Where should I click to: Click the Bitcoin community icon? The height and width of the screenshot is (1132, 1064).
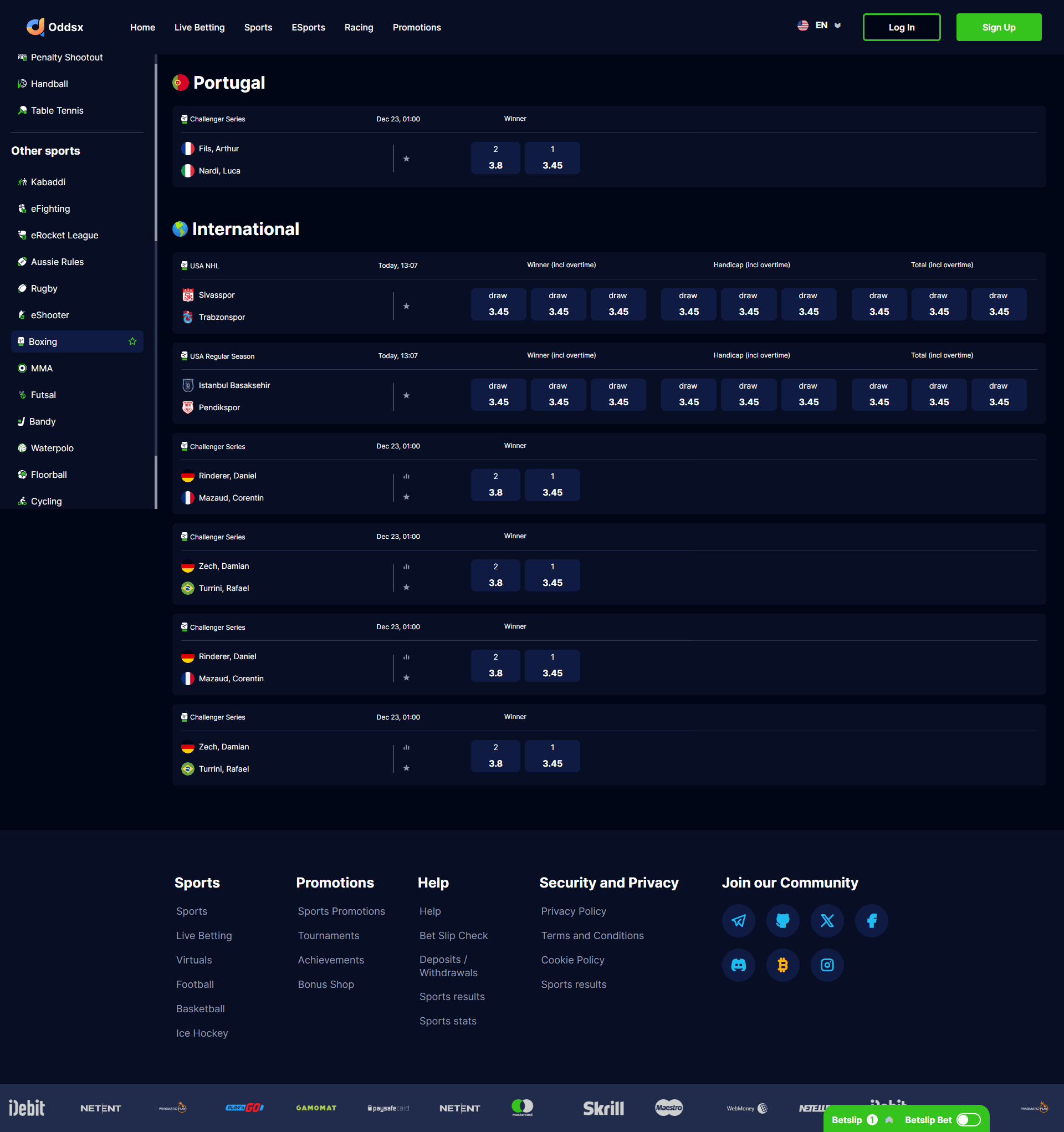click(x=782, y=965)
